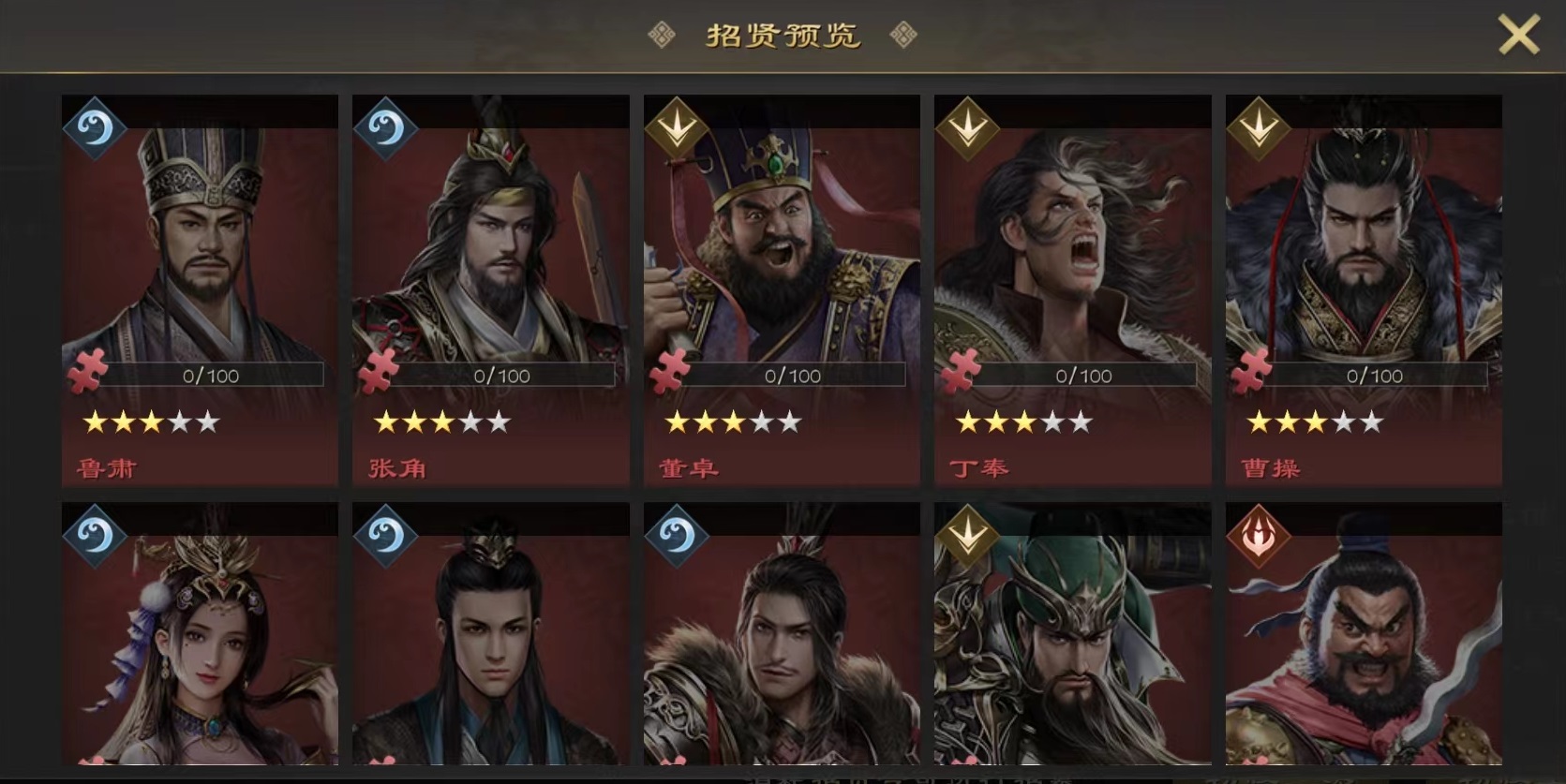1566x784 pixels.
Task: Click the 张角 name label
Action: click(396, 467)
